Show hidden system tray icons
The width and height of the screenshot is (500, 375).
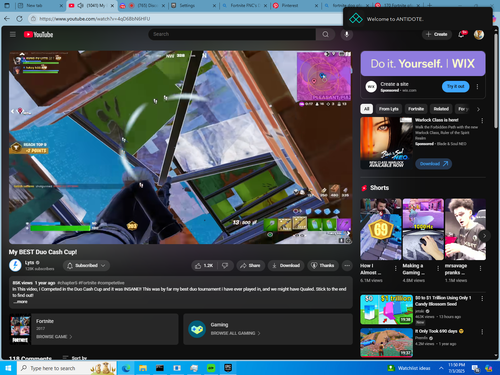(441, 368)
